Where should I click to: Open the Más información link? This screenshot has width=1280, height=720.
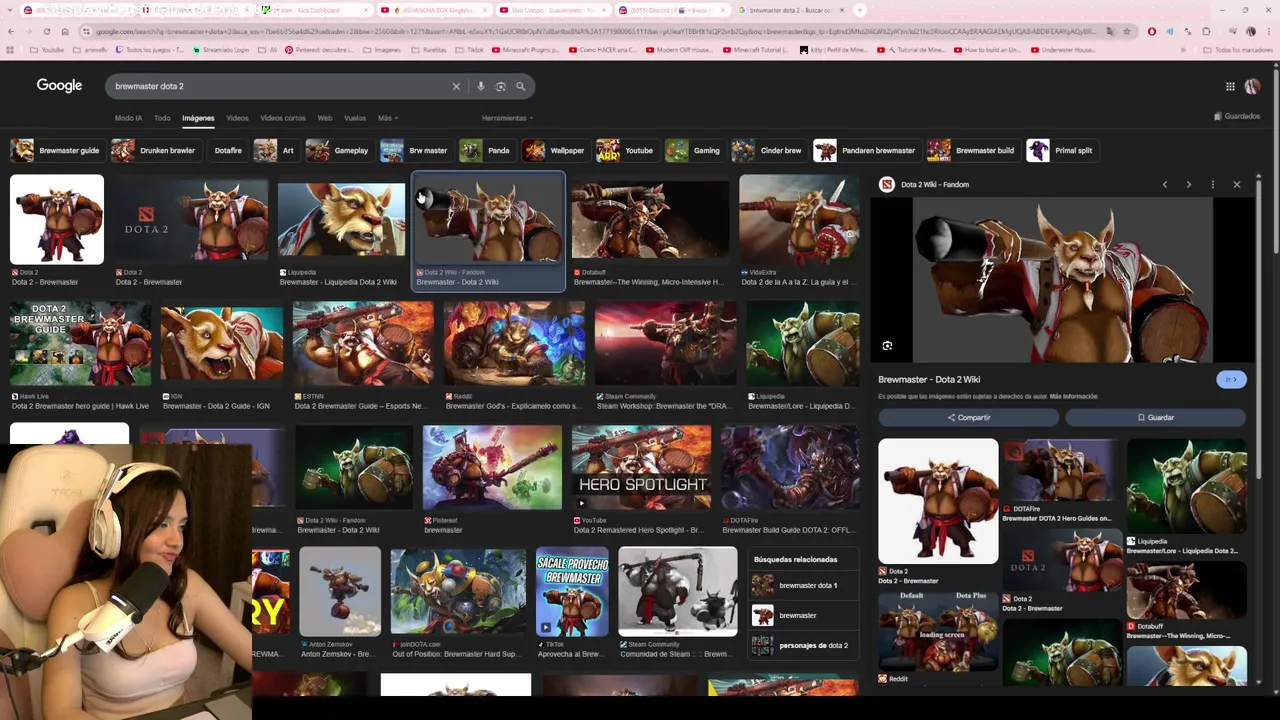pos(1073,397)
